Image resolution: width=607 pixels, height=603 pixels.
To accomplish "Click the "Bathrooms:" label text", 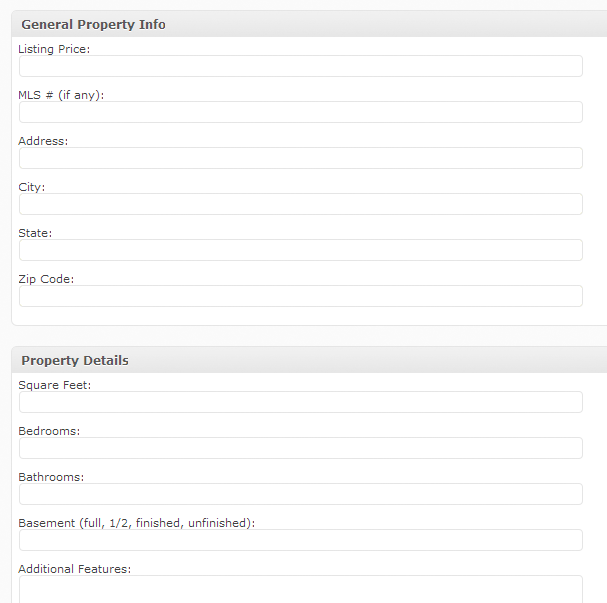I will 51,477.
